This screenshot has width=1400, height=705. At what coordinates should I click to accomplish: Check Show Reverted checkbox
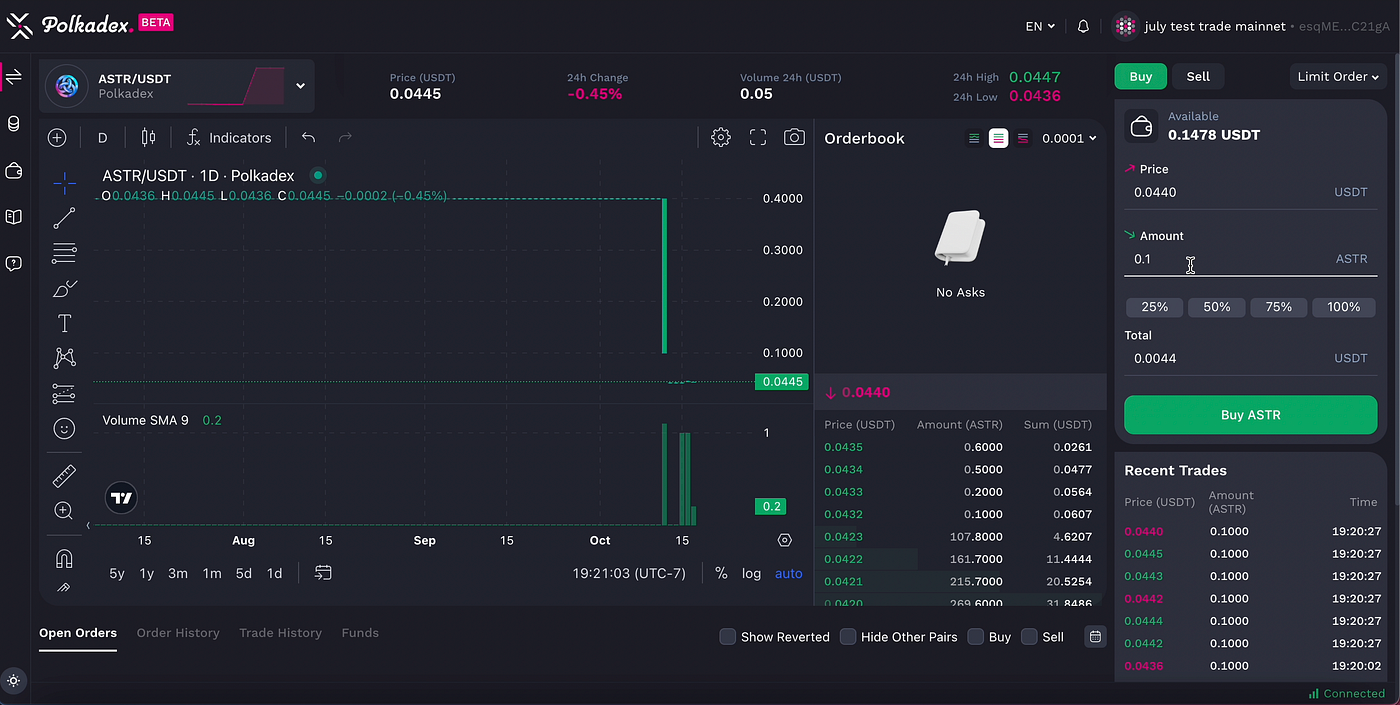pyautogui.click(x=728, y=637)
